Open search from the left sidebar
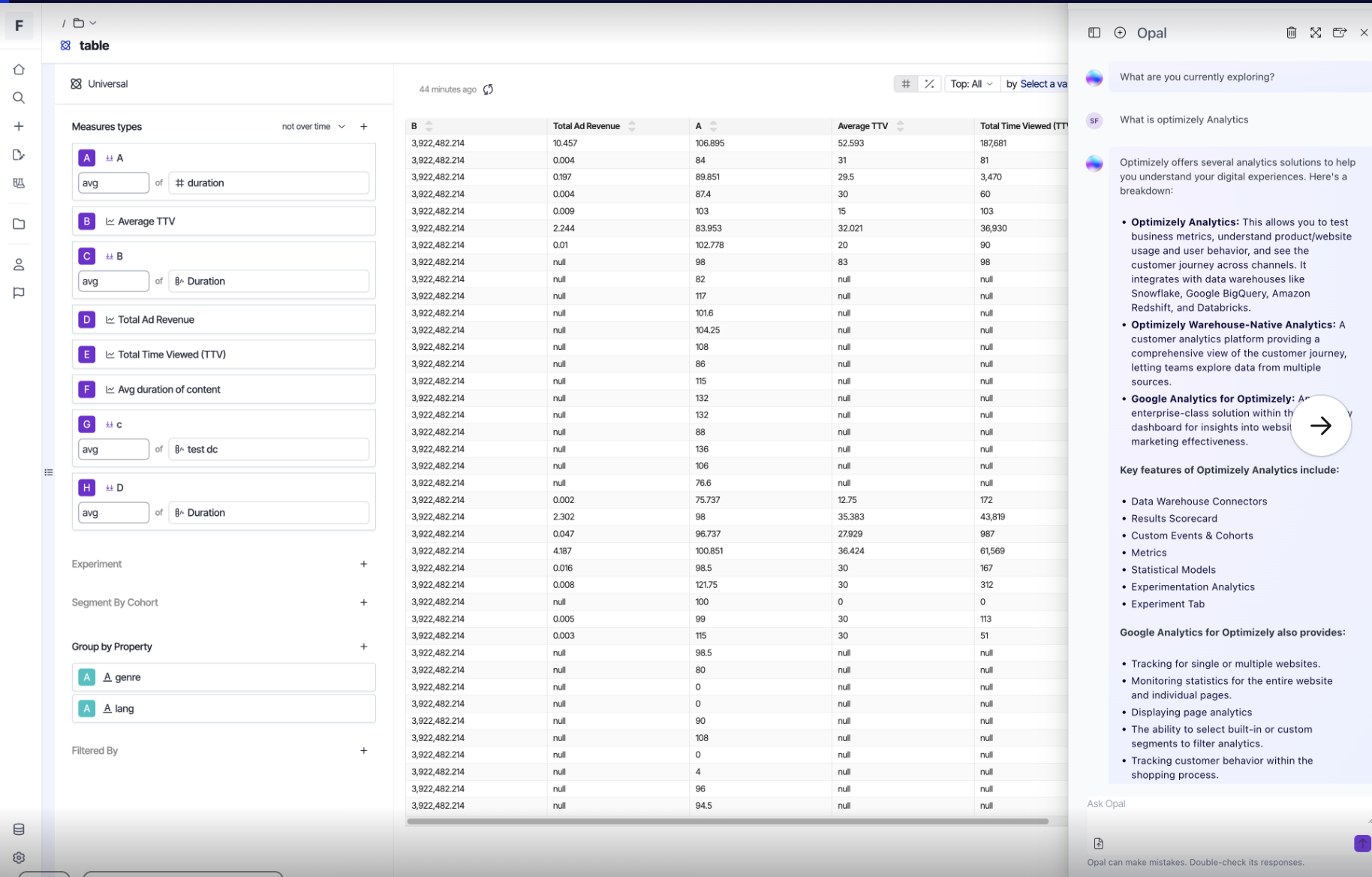Screen dimensions: 1372x877 click(19, 98)
